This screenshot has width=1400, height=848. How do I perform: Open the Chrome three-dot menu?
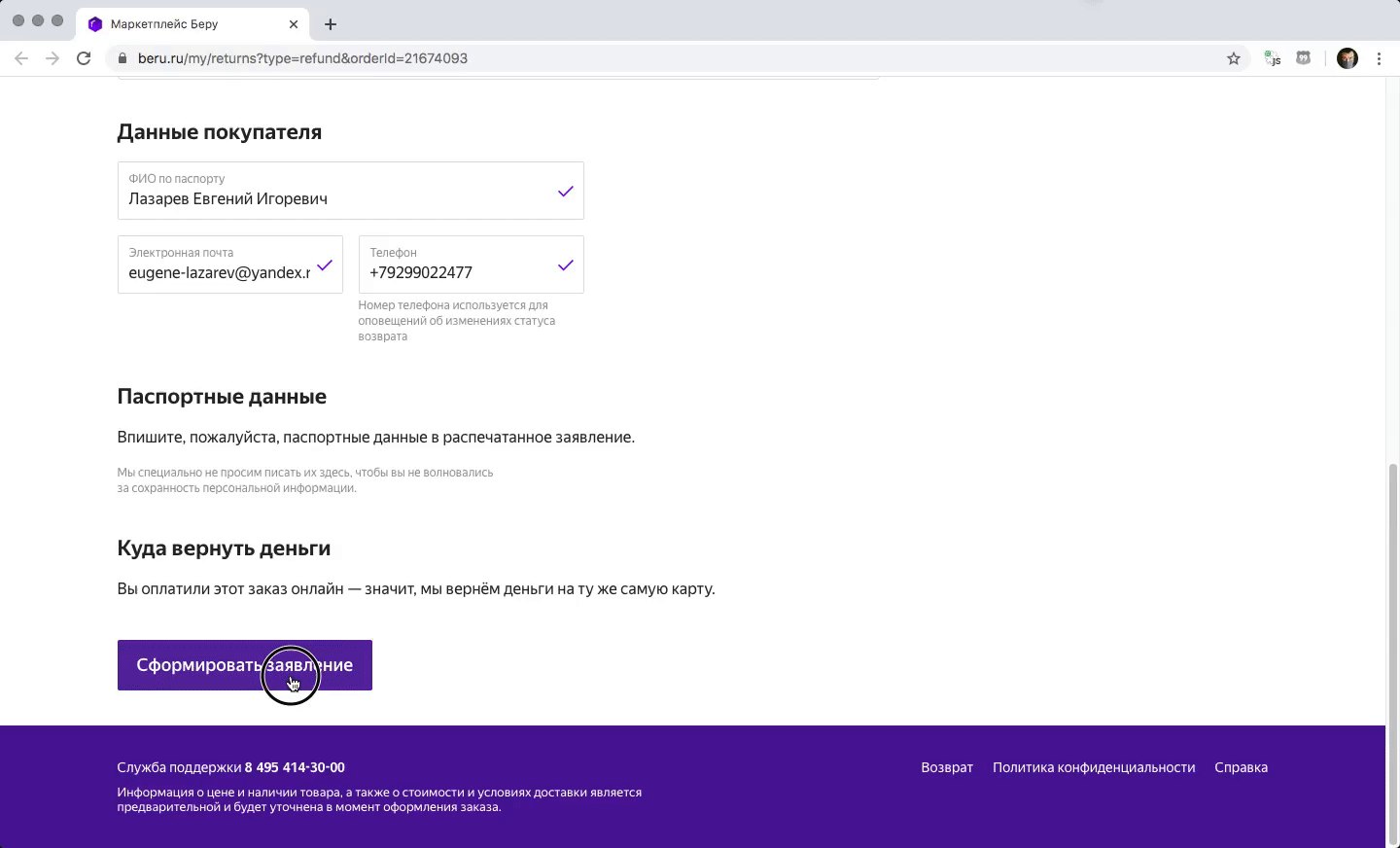(1379, 58)
